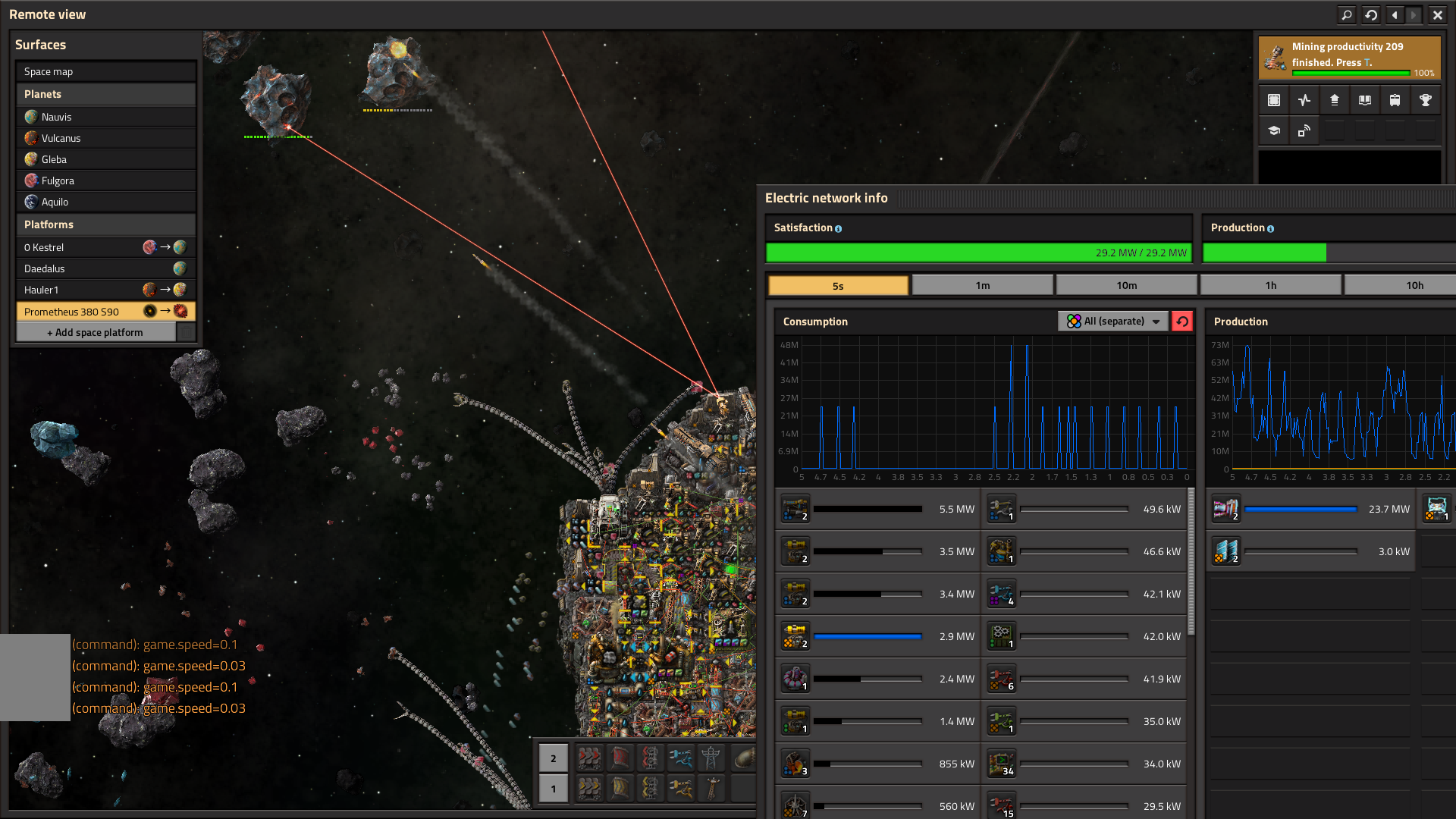Click the search magnifier in Remote view
This screenshot has height=819, width=1456.
(1347, 14)
